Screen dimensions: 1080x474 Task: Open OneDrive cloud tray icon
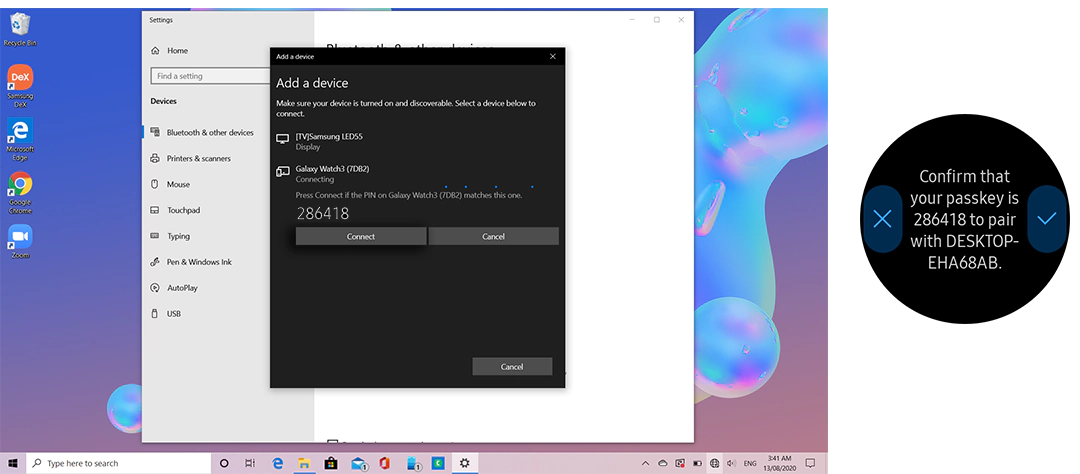tap(663, 463)
